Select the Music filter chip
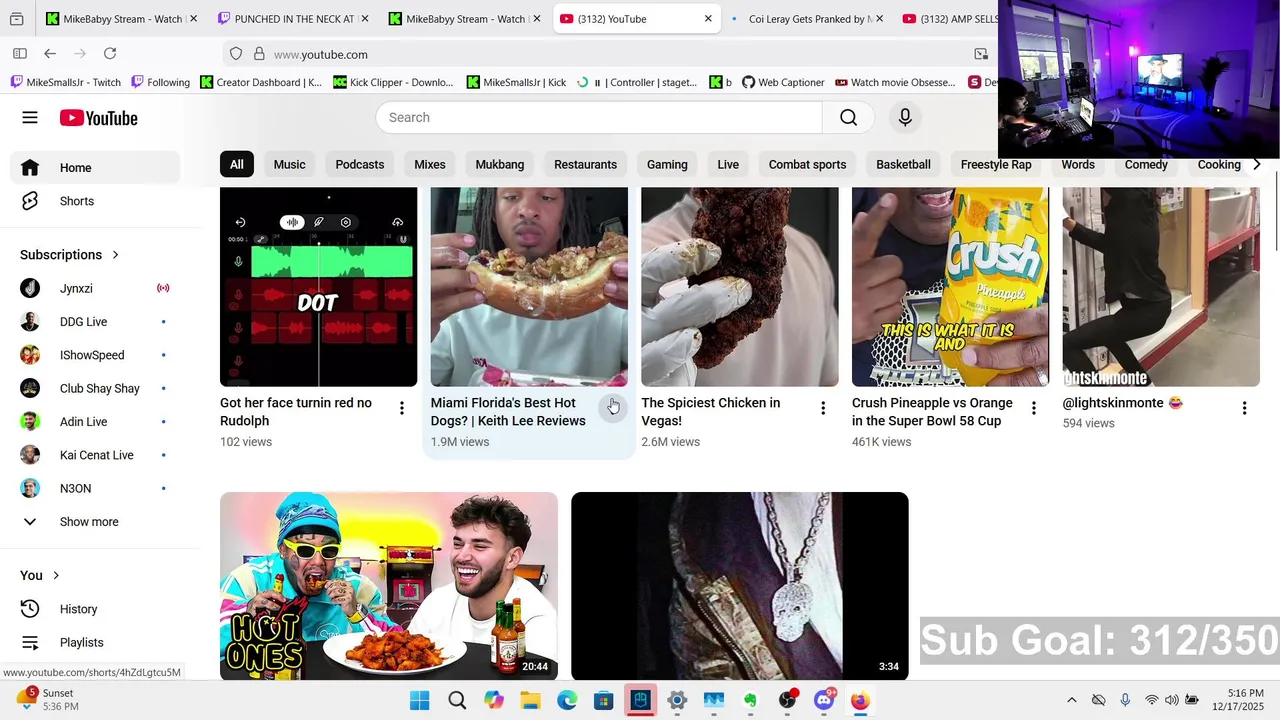 (290, 164)
